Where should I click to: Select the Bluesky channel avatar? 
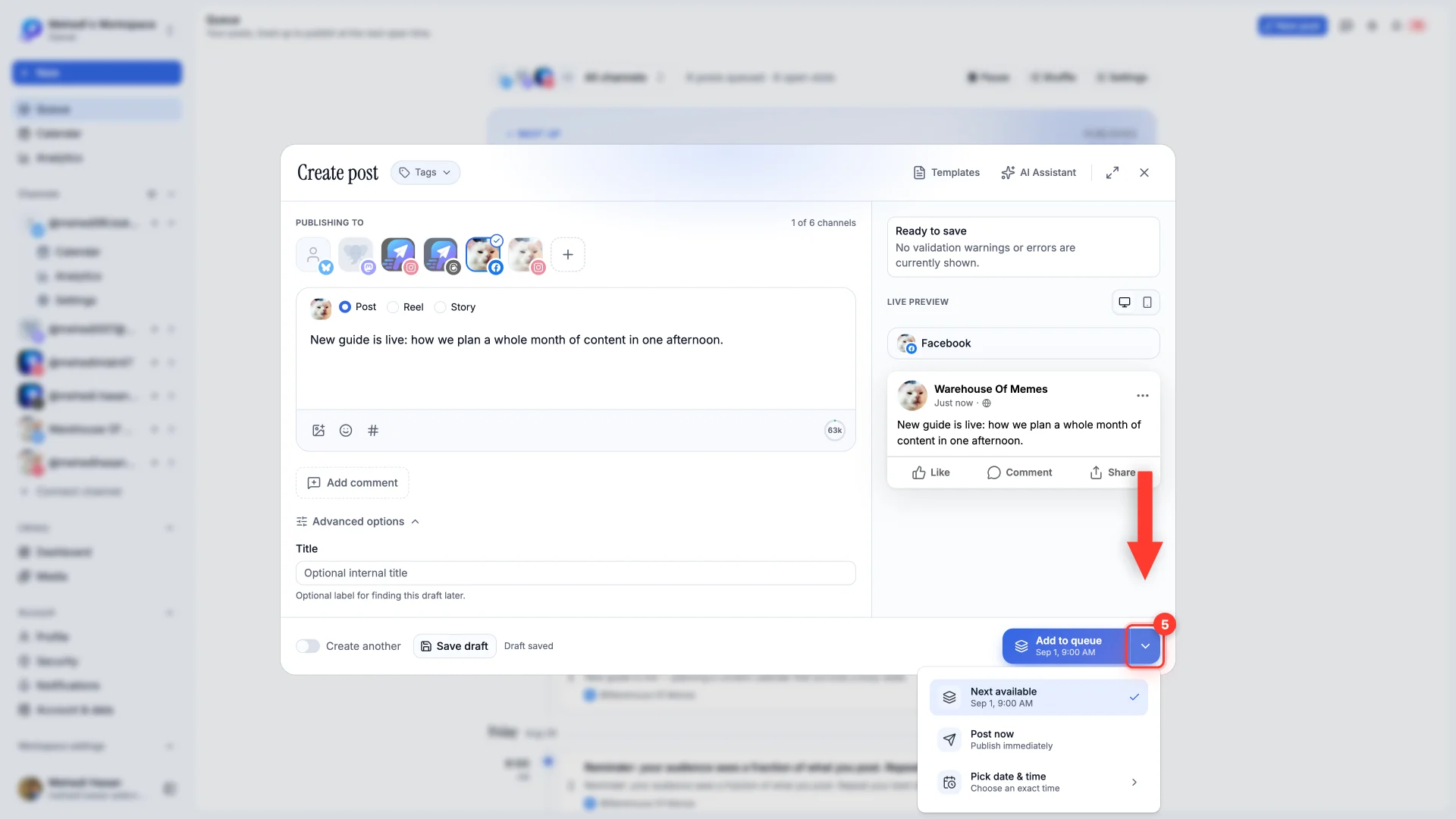coord(314,255)
